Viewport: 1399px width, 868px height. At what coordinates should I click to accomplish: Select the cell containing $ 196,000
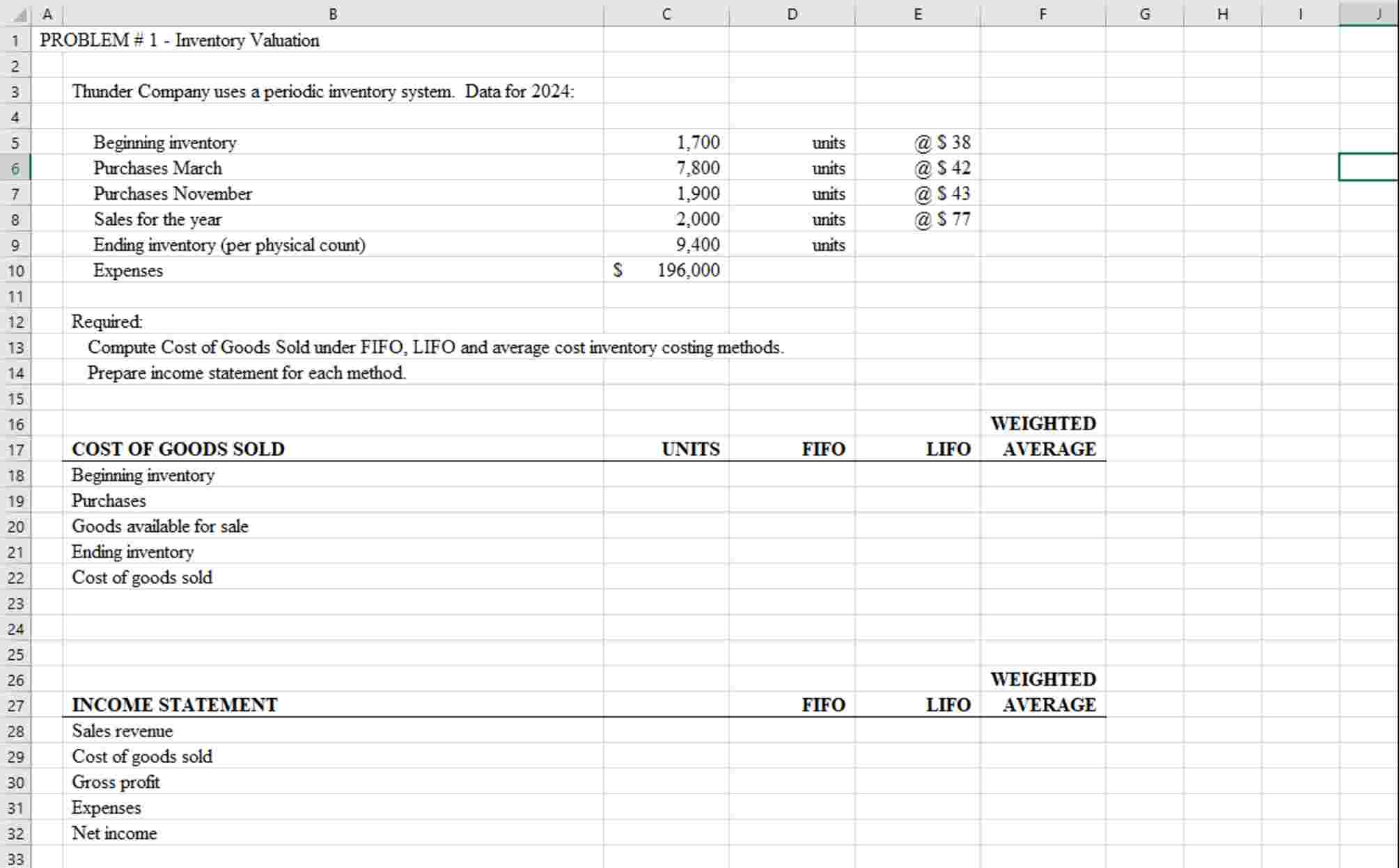667,271
